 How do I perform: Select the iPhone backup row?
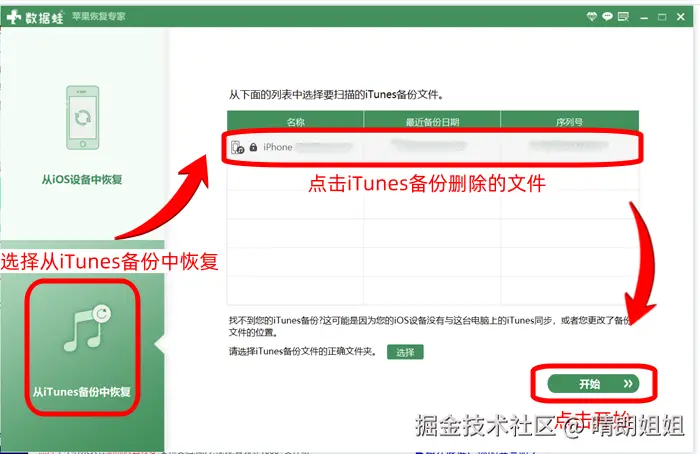pyautogui.click(x=433, y=146)
